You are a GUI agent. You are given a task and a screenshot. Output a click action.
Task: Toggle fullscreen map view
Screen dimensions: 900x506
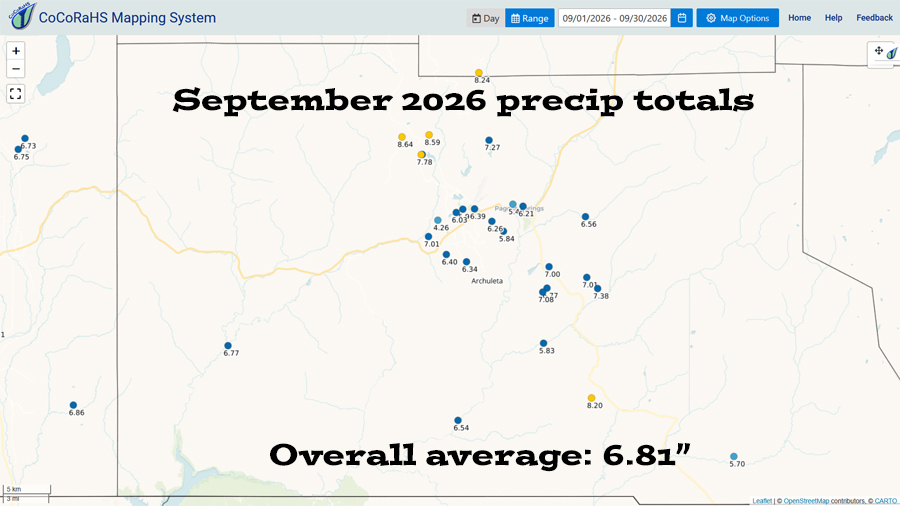(16, 94)
